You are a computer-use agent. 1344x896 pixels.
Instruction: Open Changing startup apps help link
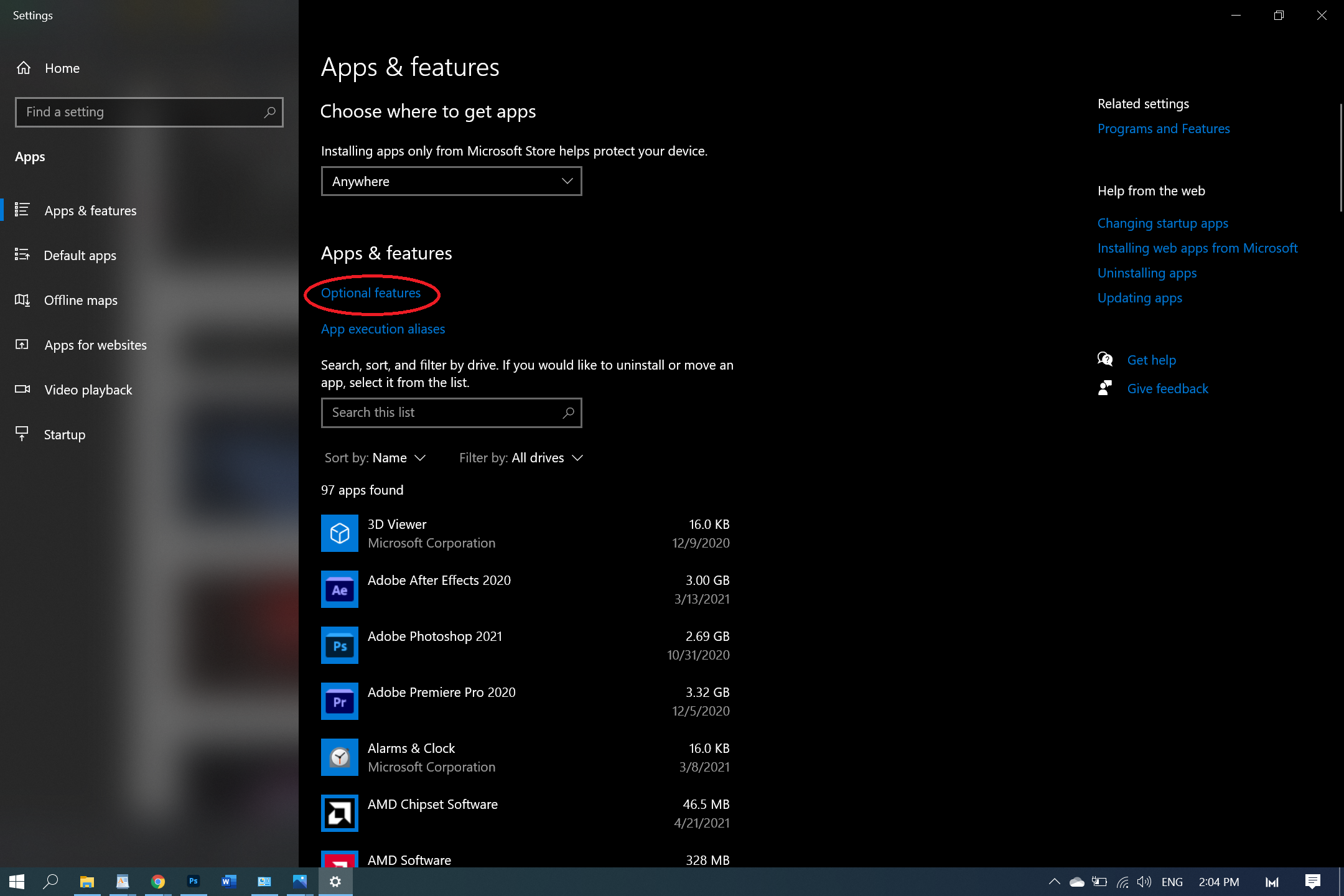[x=1163, y=223]
